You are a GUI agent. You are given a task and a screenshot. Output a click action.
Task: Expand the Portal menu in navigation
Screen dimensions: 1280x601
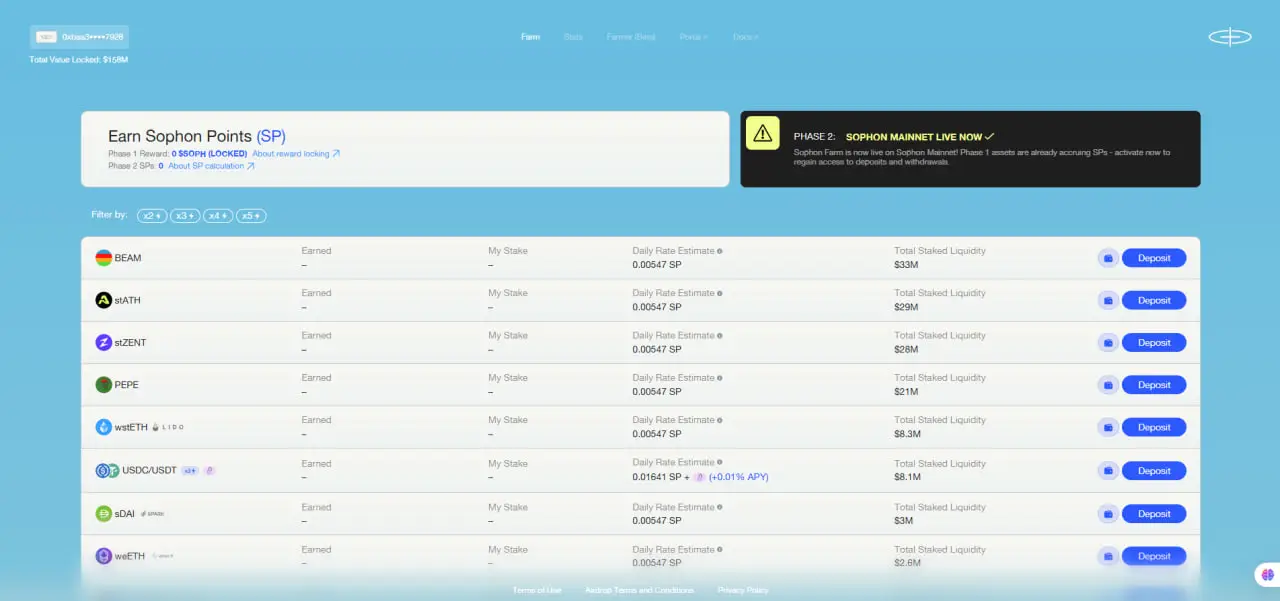(x=693, y=37)
